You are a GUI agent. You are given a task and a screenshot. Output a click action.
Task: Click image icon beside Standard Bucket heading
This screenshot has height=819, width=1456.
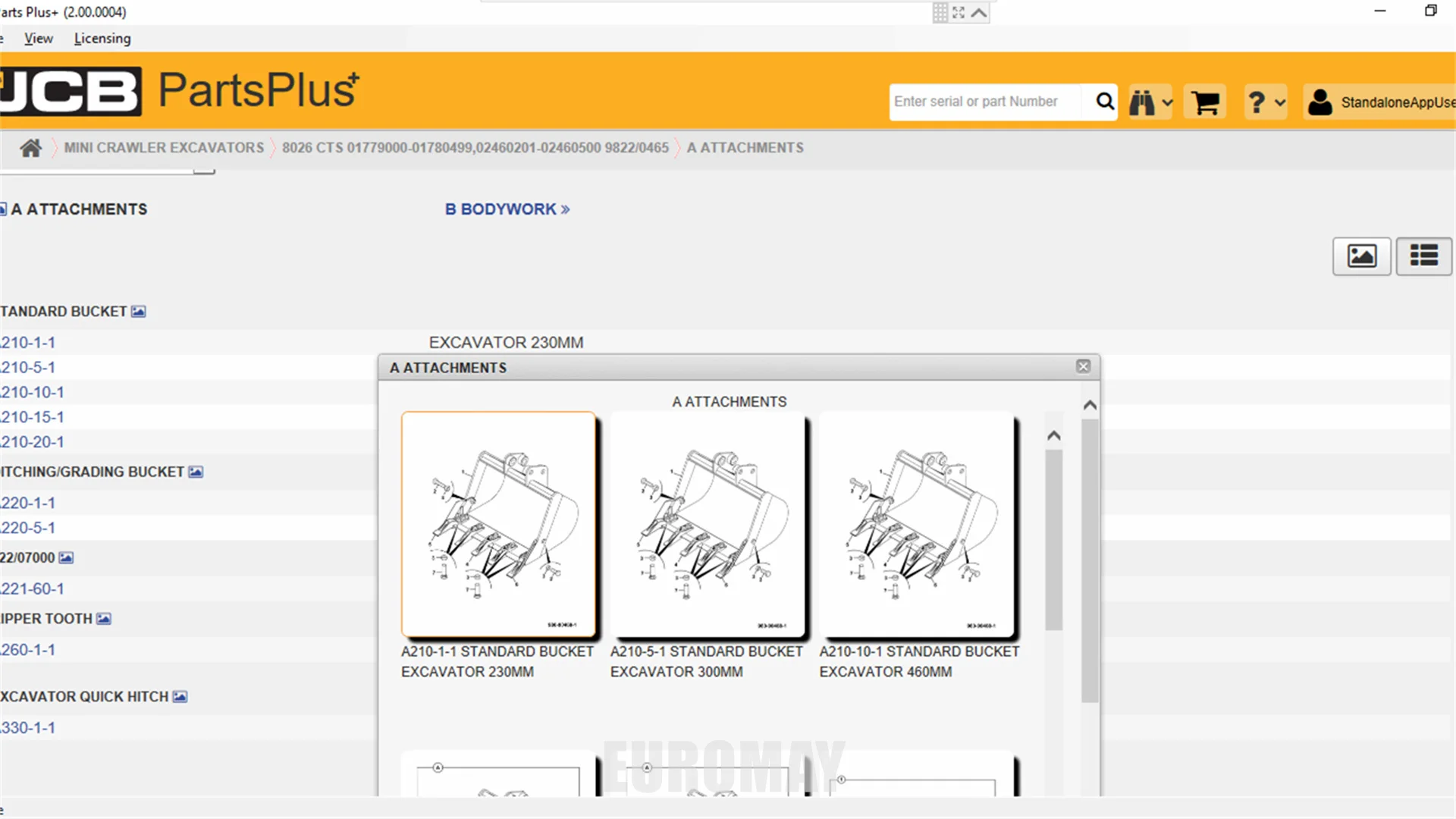(138, 312)
